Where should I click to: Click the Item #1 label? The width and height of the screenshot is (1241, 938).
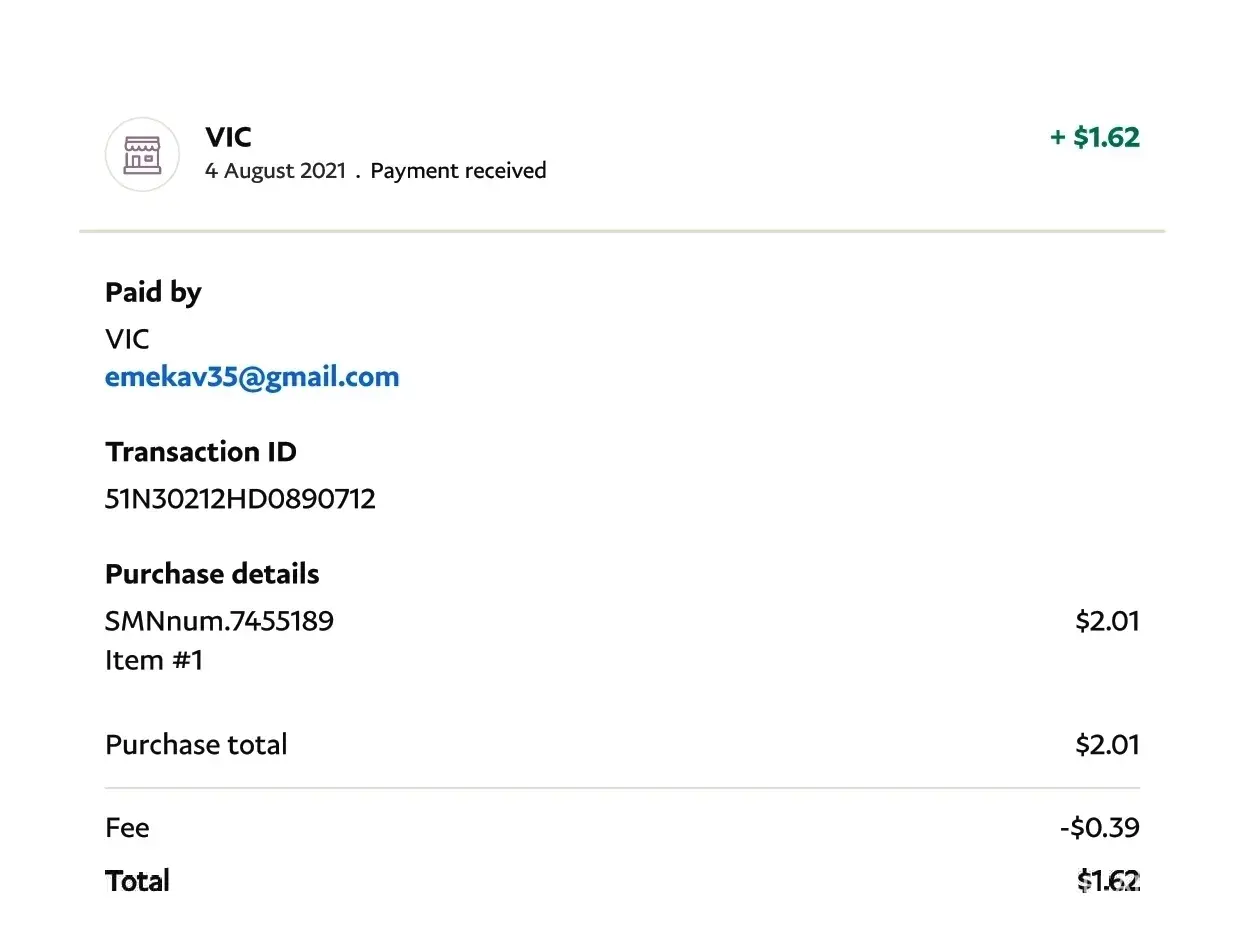(154, 660)
